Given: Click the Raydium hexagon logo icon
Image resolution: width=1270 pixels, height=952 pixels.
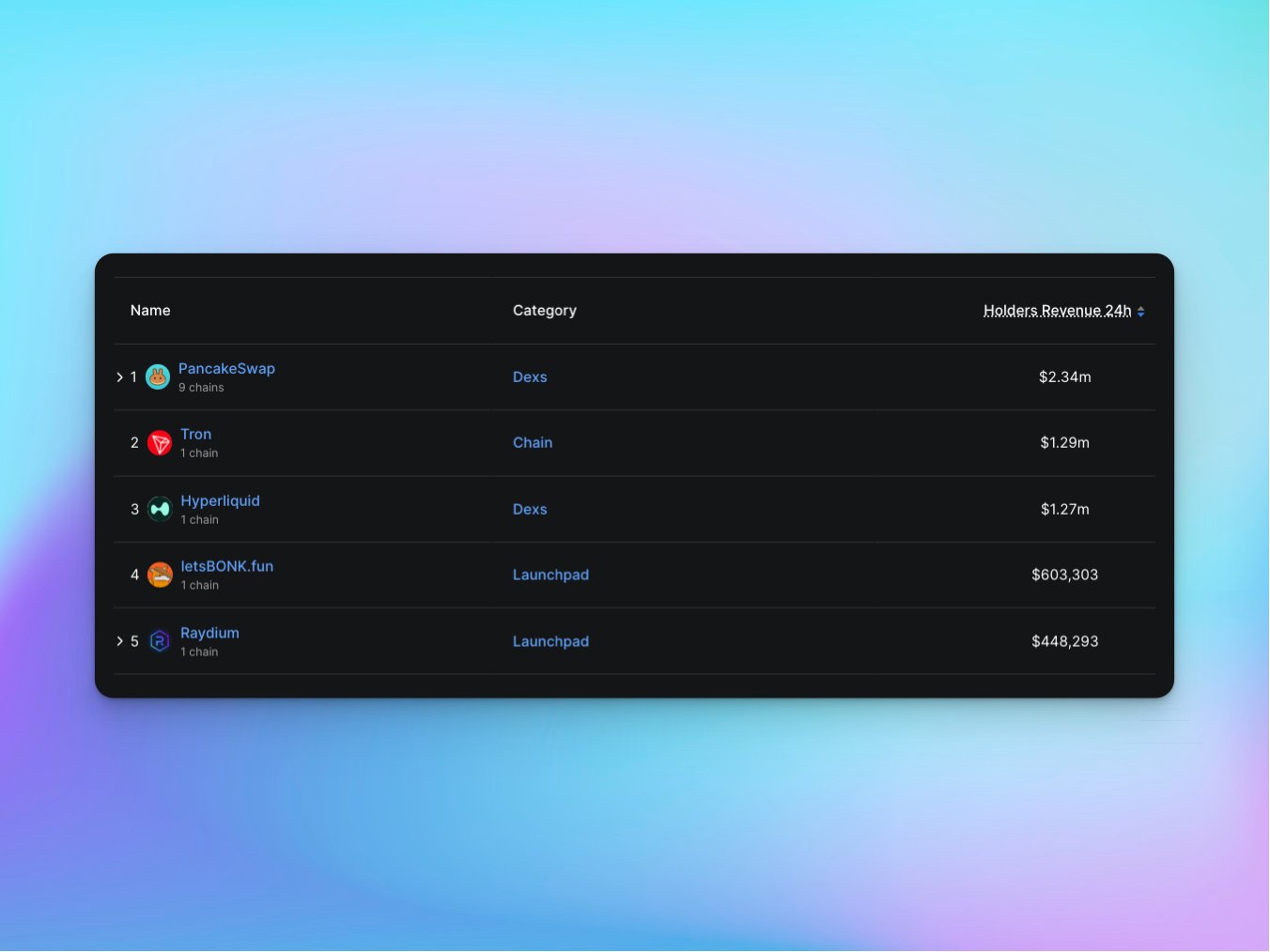Looking at the screenshot, I should [x=160, y=641].
